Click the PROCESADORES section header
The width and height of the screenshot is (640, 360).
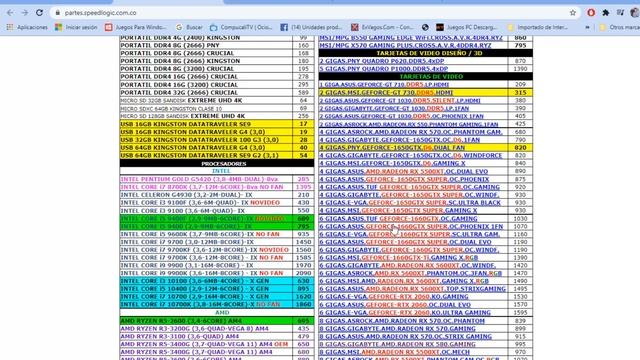(217, 164)
